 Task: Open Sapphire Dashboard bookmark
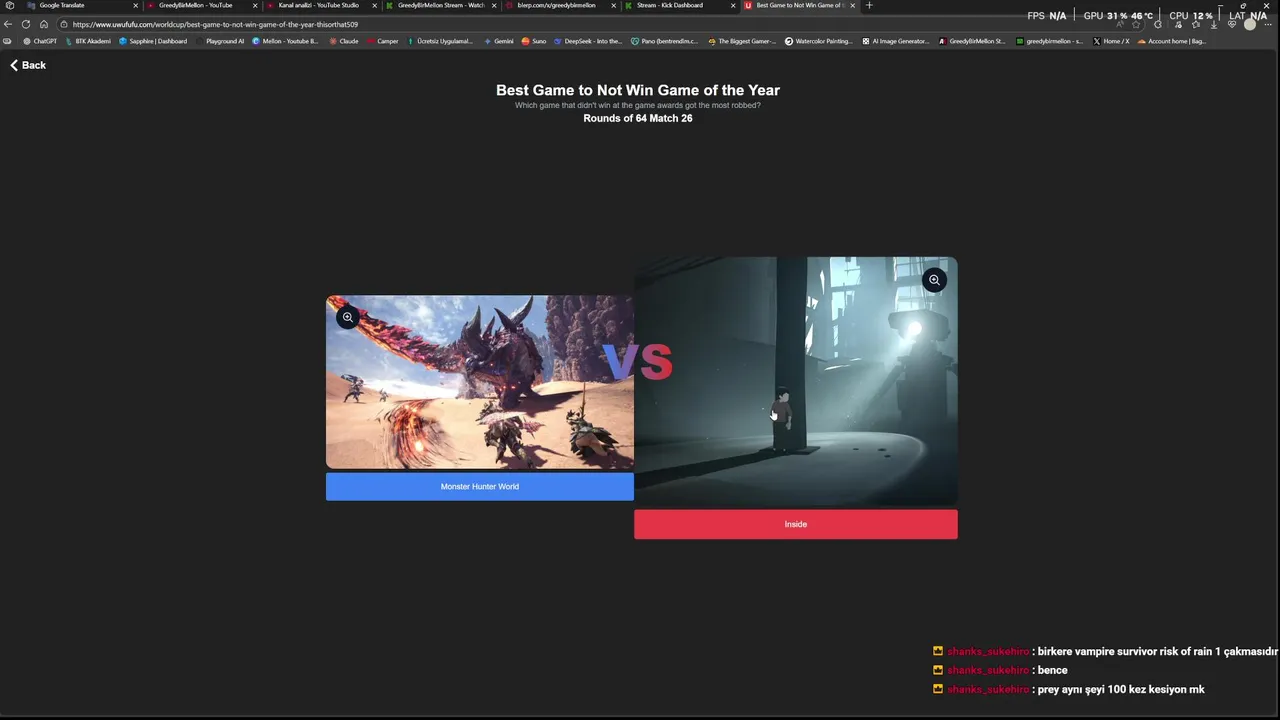point(153,41)
